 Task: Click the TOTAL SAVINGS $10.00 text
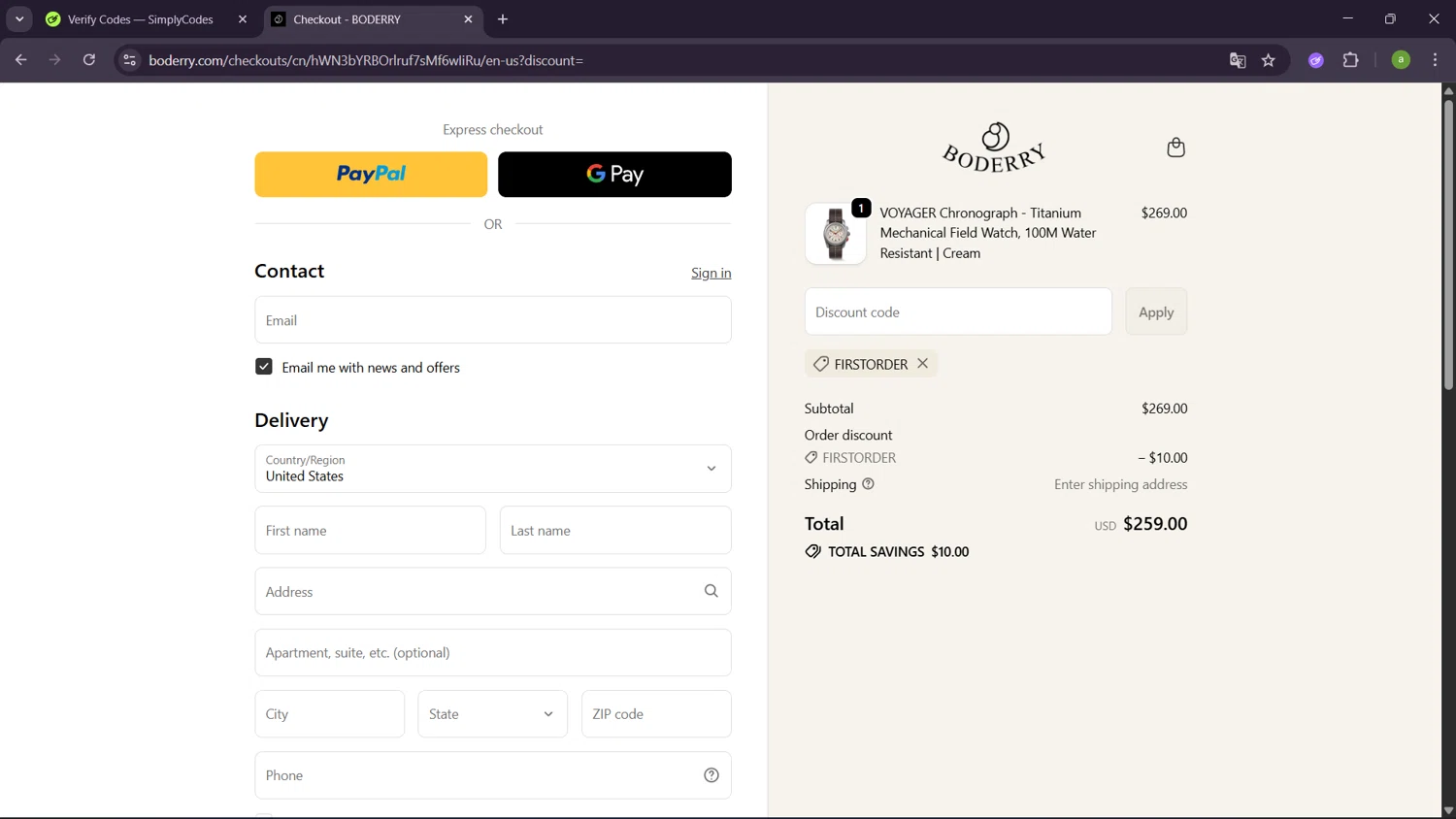coord(898,552)
